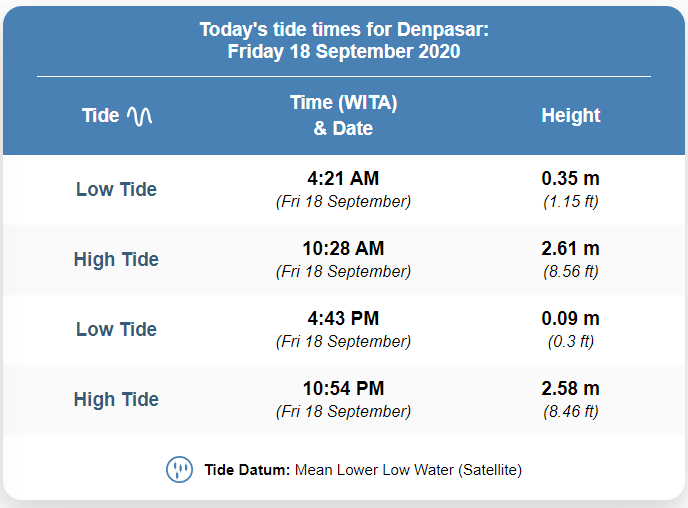Click the first High Tide row label
The height and width of the screenshot is (508, 688).
pyautogui.click(x=116, y=260)
